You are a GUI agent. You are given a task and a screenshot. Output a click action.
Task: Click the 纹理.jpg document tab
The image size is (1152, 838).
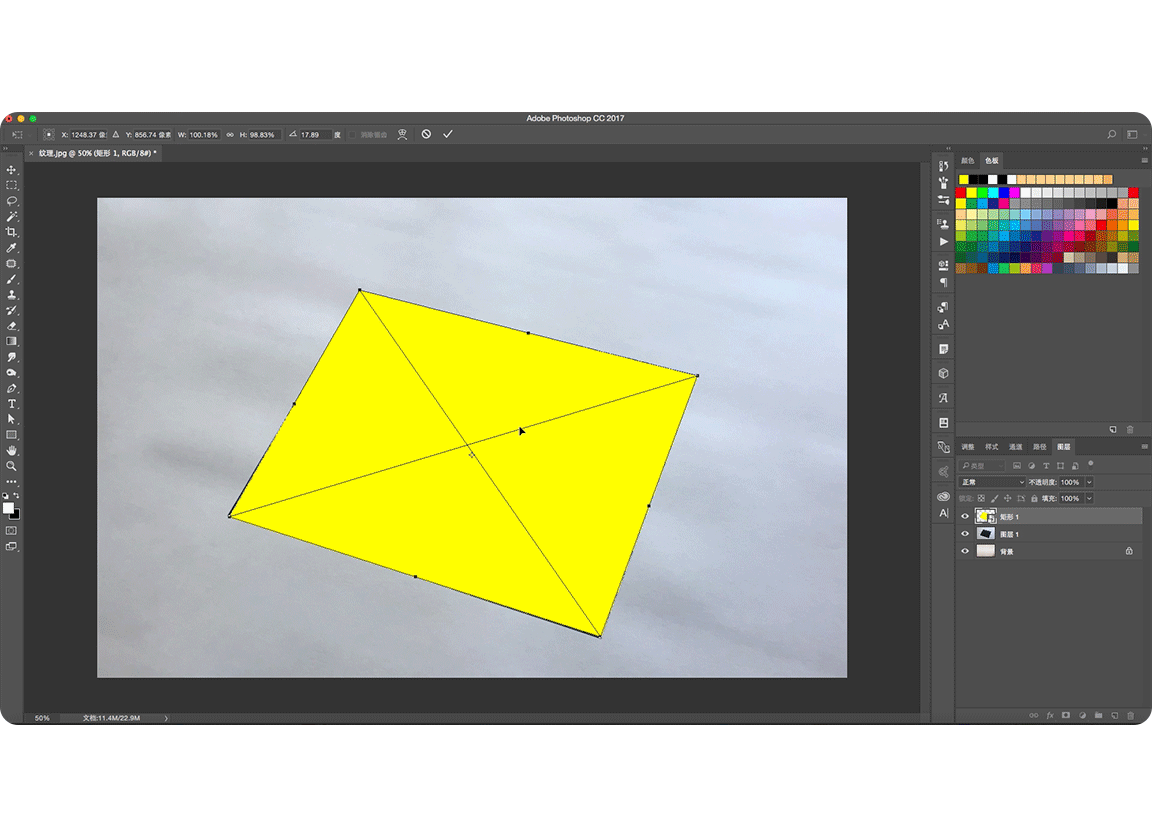[x=97, y=153]
